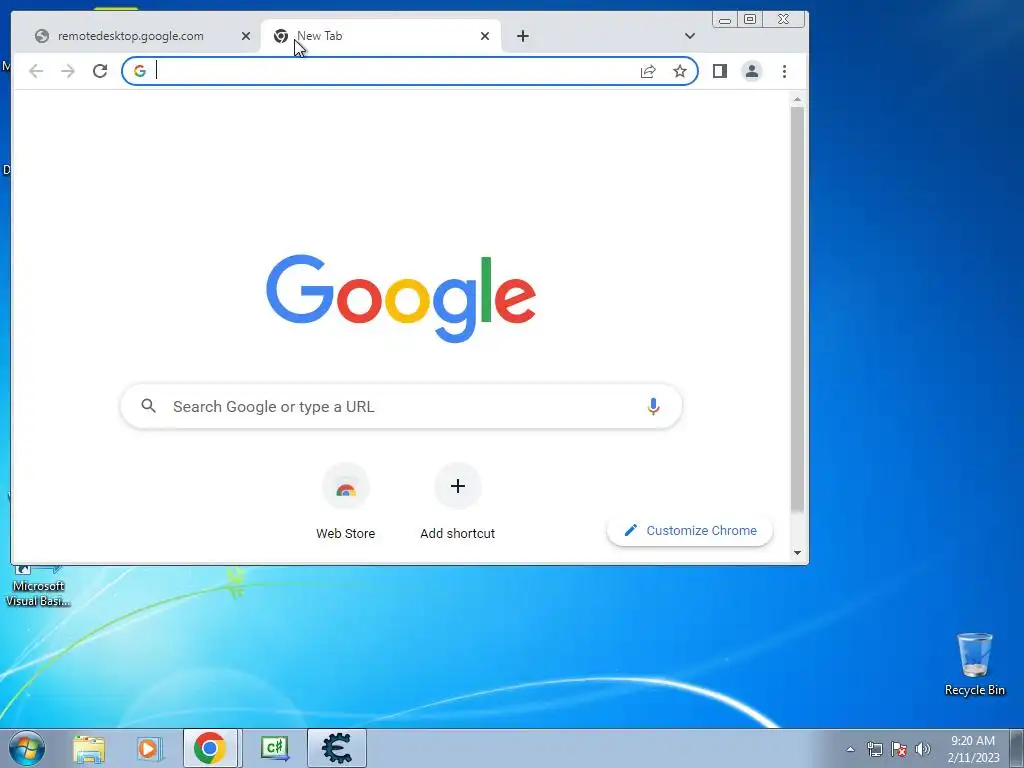Click the scrollbar up arrow
Image resolution: width=1024 pixels, height=768 pixels.
click(x=797, y=99)
